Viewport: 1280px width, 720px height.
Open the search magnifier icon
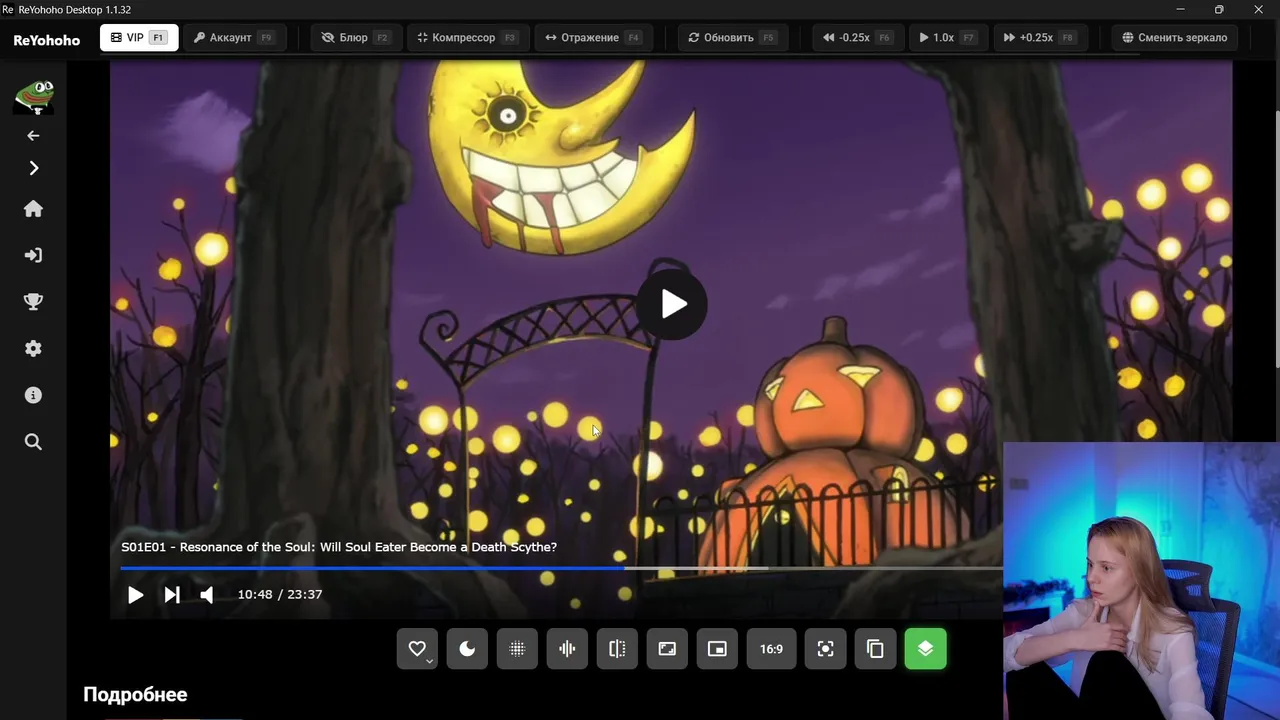pyautogui.click(x=33, y=442)
